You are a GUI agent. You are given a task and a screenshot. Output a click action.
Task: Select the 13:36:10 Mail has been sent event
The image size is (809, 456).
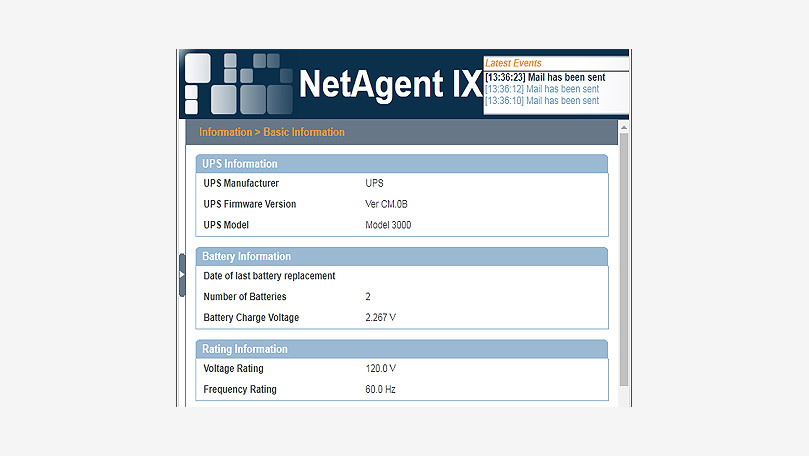click(541, 101)
